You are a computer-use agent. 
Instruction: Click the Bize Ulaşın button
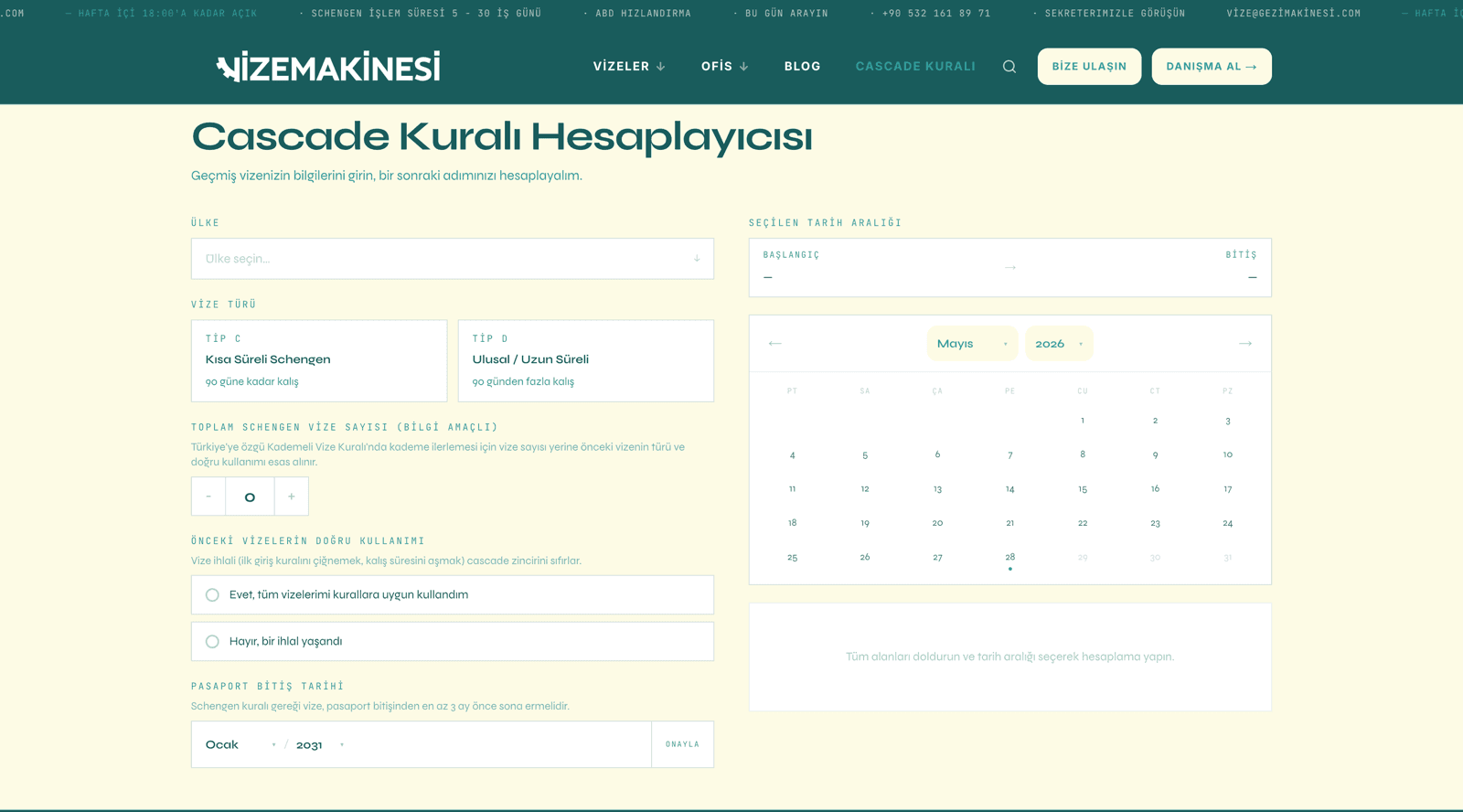click(1089, 67)
